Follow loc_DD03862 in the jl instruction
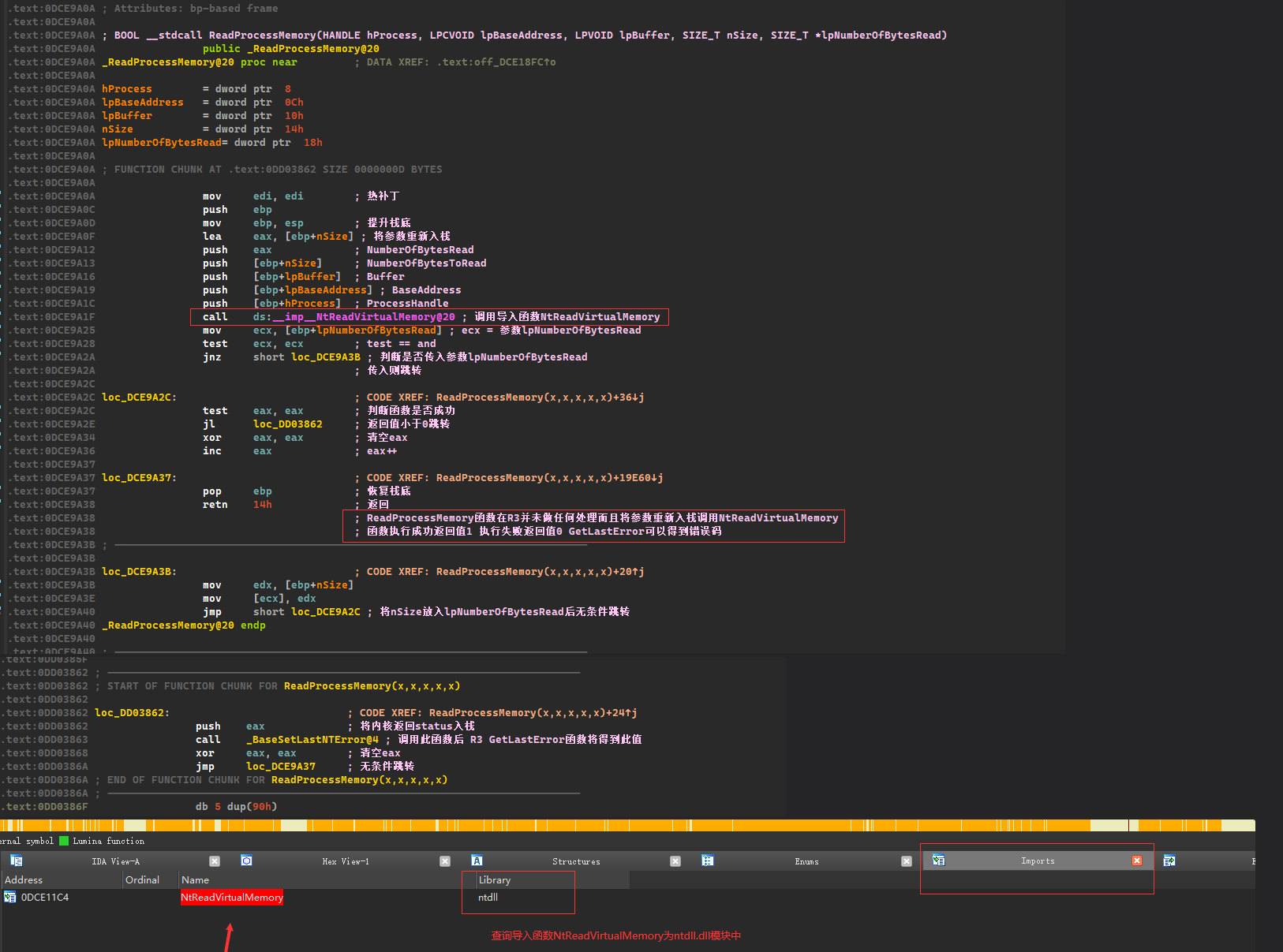 287,424
